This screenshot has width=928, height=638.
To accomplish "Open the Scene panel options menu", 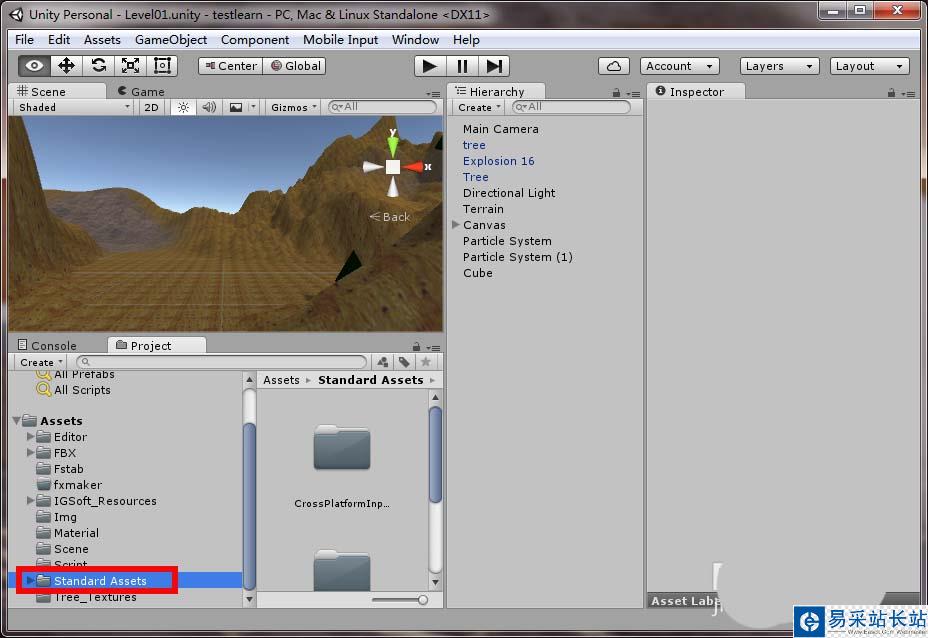I will pyautogui.click(x=433, y=94).
